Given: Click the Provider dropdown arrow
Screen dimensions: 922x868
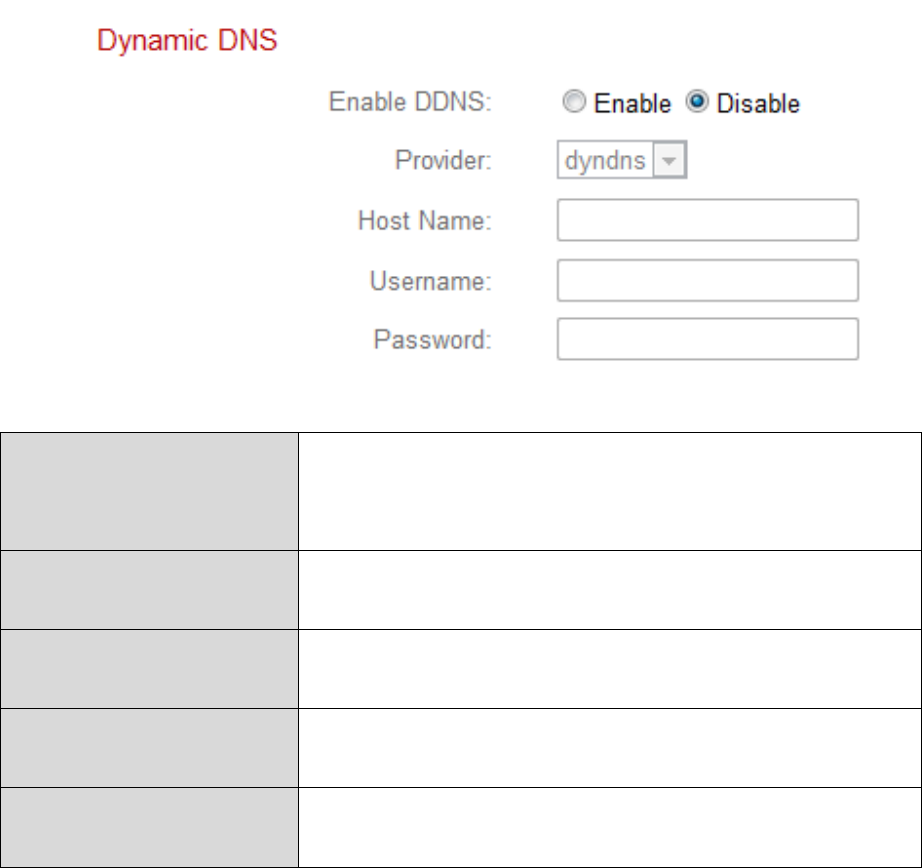Looking at the screenshot, I should pyautogui.click(x=667, y=161).
